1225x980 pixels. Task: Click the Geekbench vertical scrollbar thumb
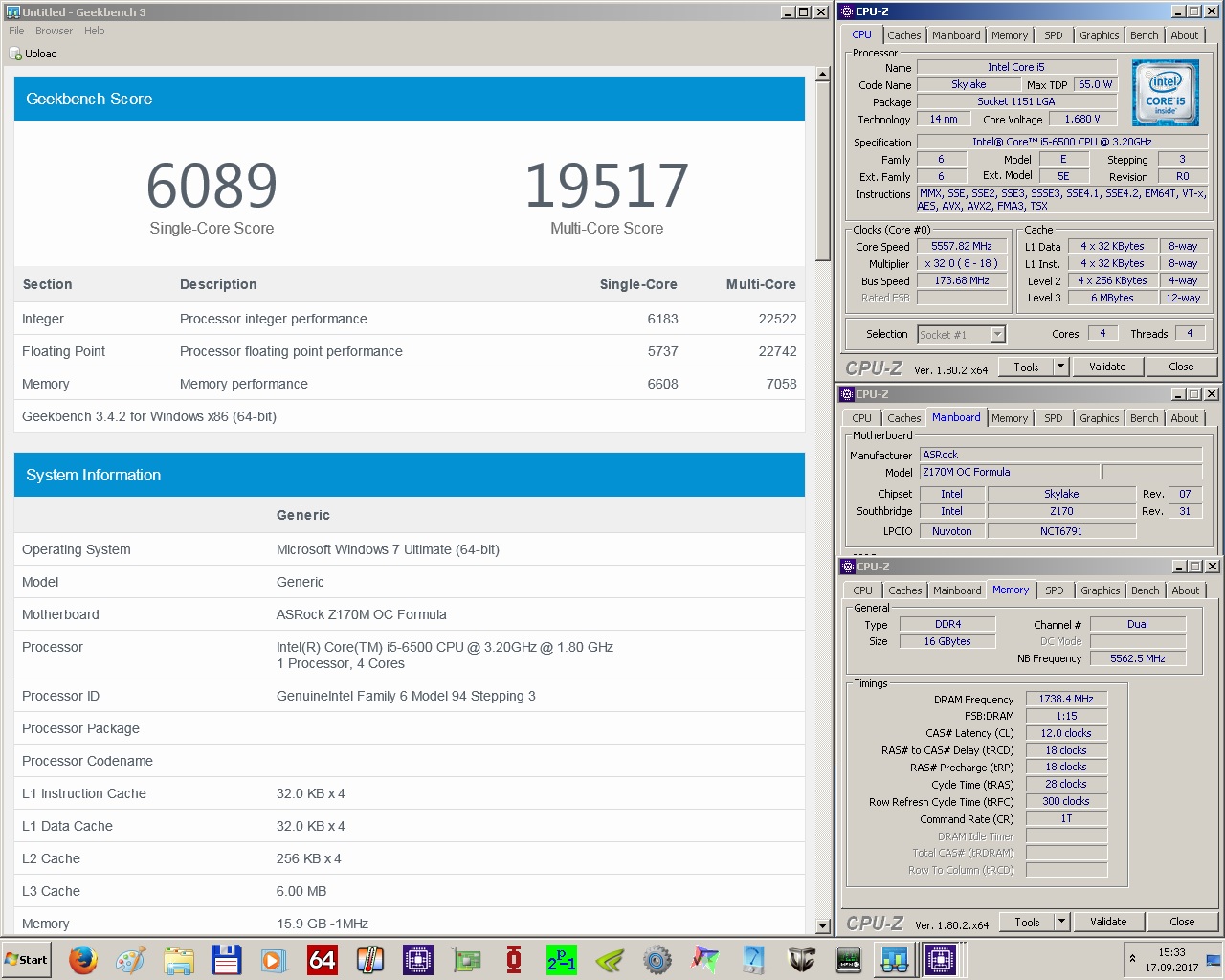click(822, 171)
